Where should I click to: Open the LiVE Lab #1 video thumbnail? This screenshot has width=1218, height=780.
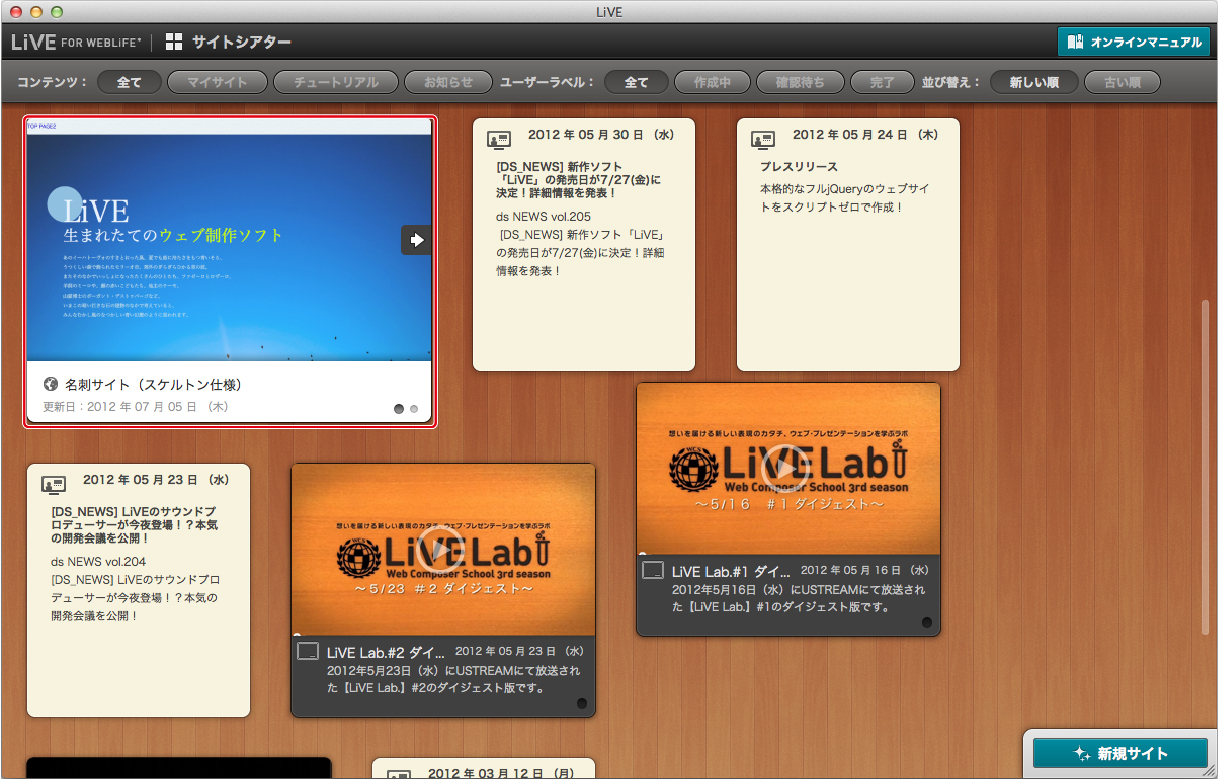coord(788,468)
